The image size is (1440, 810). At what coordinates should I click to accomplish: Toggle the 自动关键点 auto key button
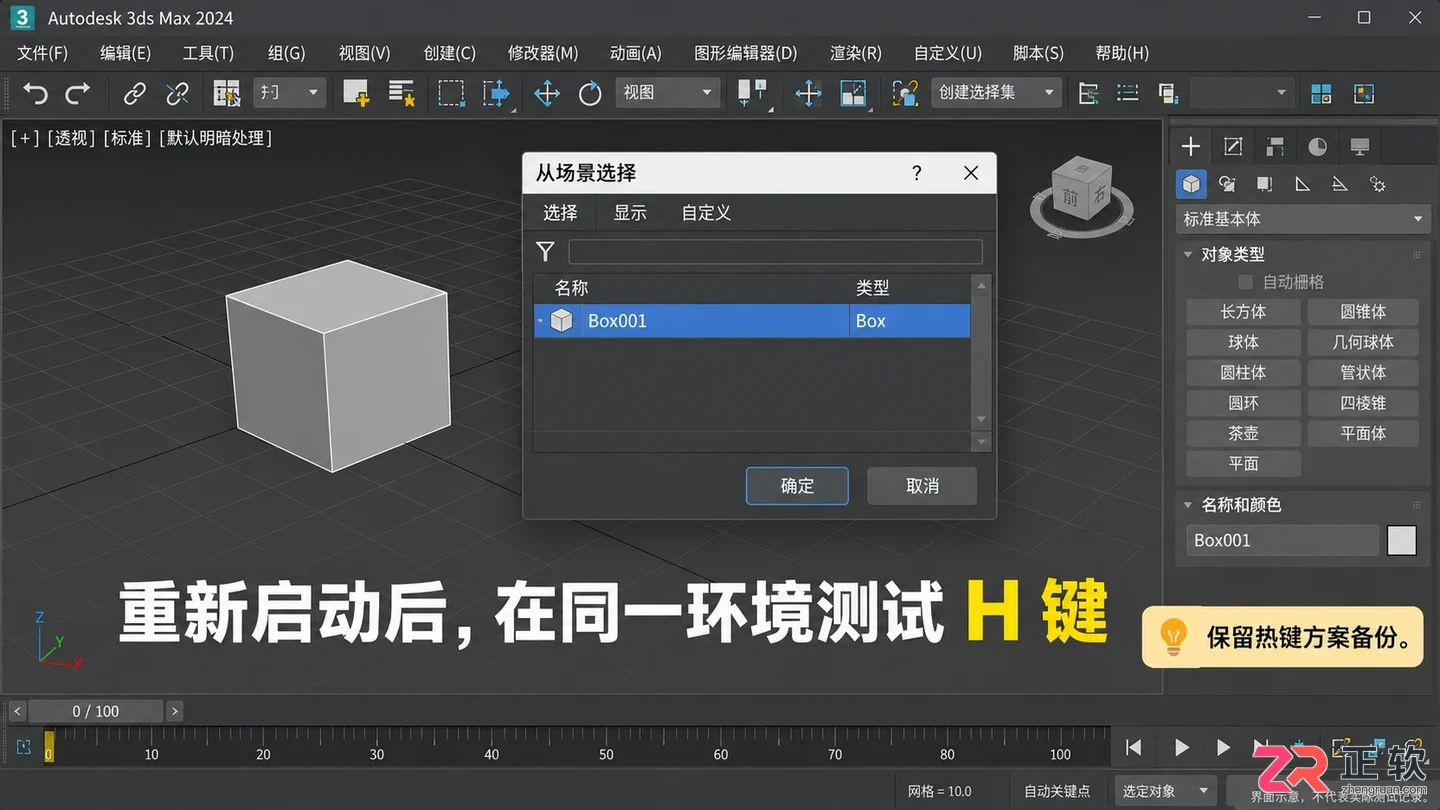(1057, 791)
